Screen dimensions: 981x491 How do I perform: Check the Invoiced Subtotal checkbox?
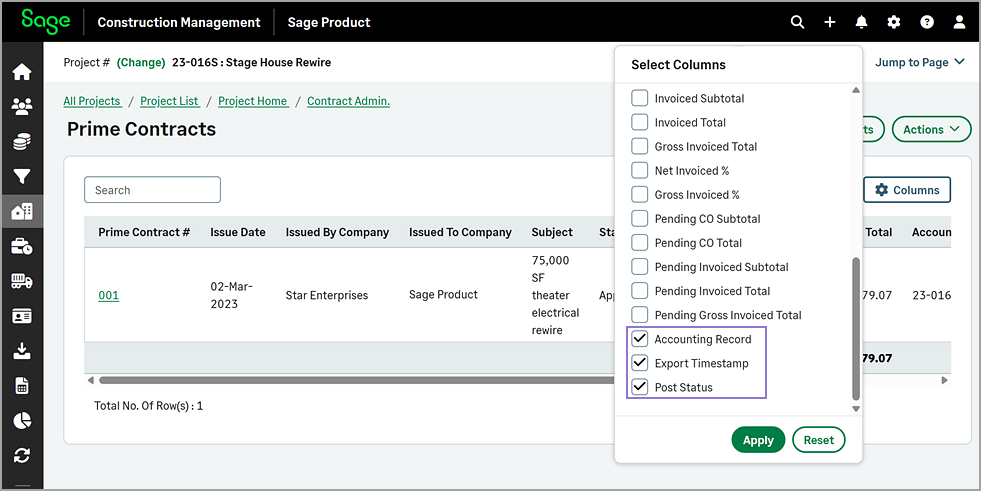(639, 98)
